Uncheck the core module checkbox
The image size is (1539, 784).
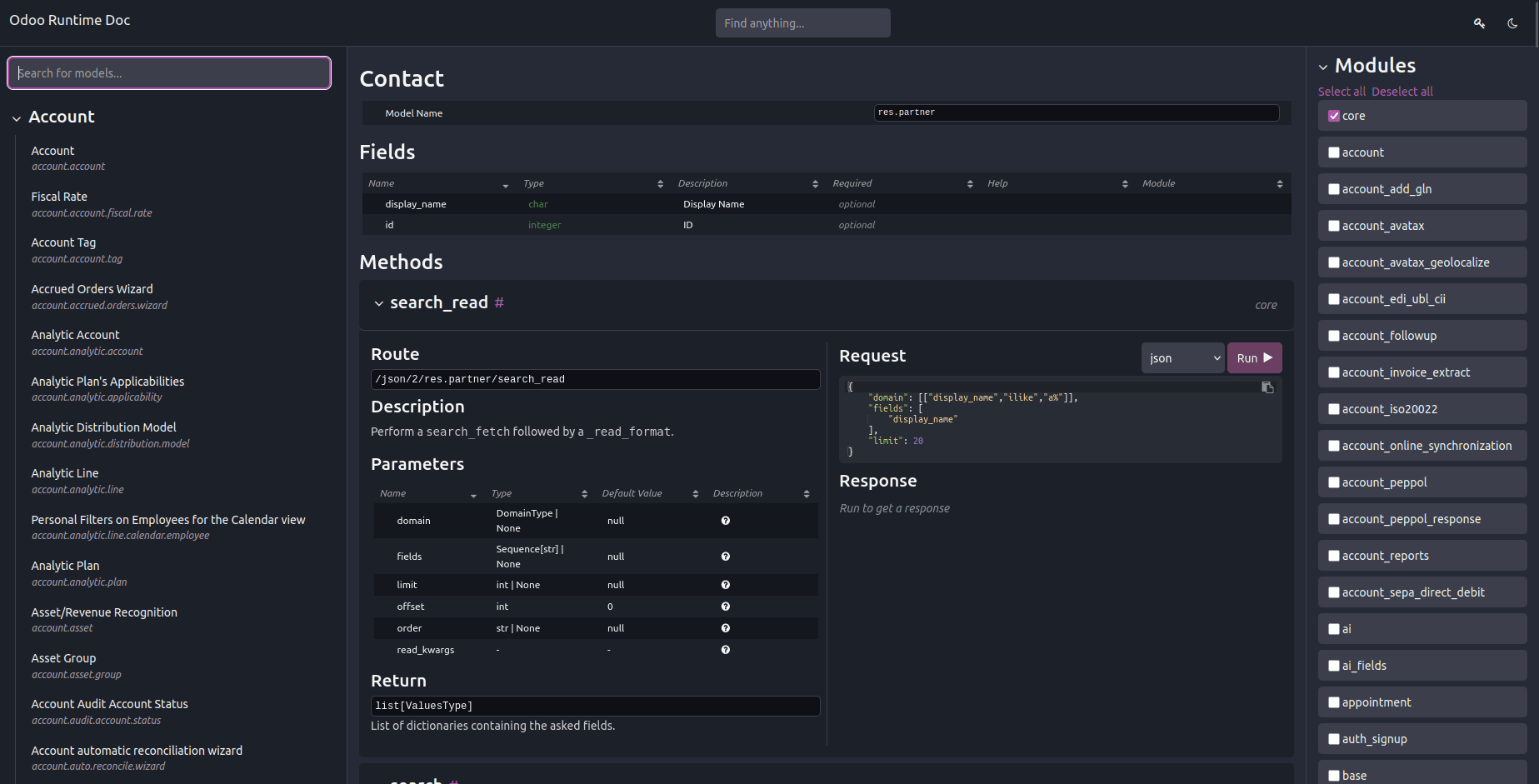click(x=1334, y=116)
